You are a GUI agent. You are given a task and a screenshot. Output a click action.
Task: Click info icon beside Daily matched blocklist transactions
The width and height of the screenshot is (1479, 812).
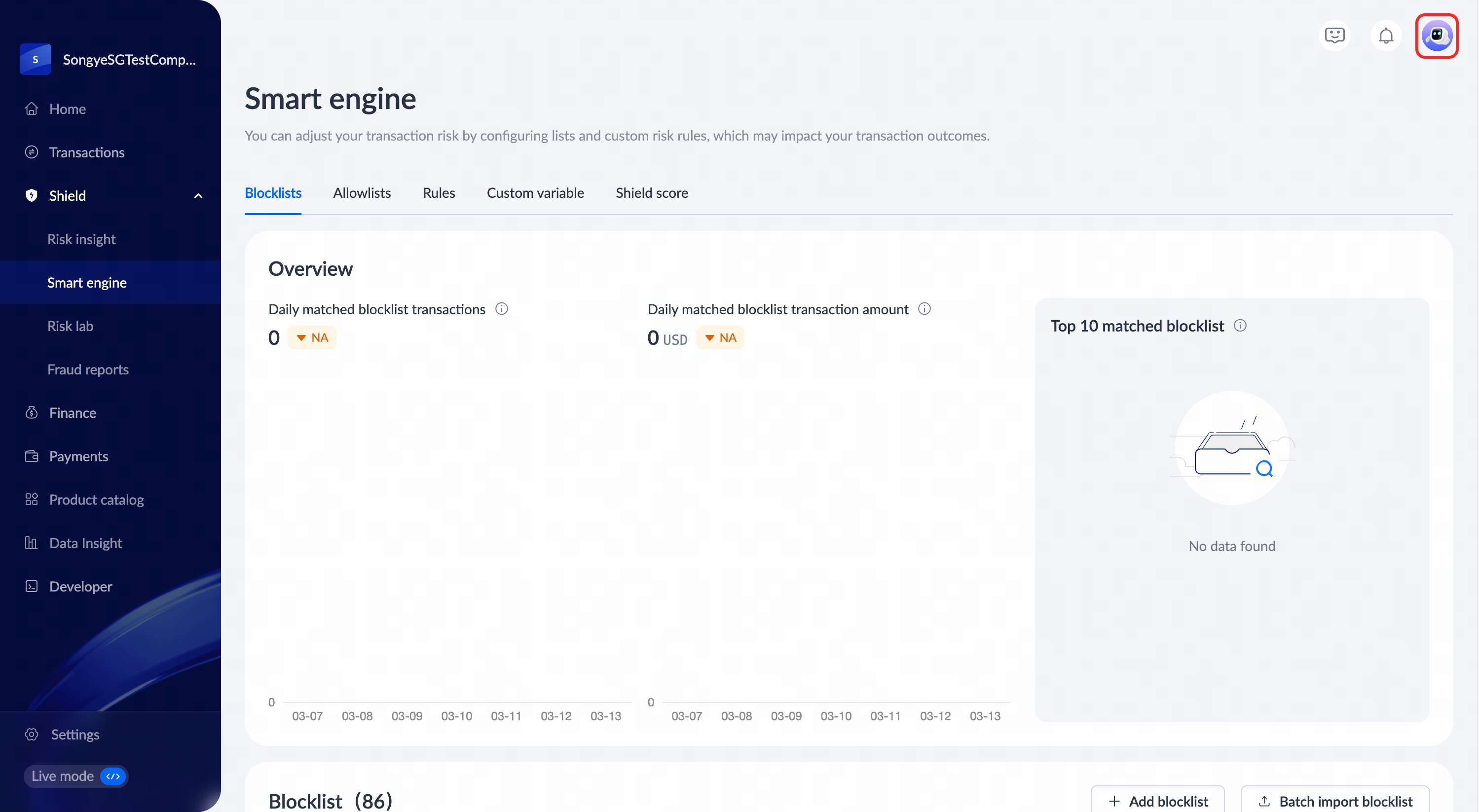tap(501, 309)
